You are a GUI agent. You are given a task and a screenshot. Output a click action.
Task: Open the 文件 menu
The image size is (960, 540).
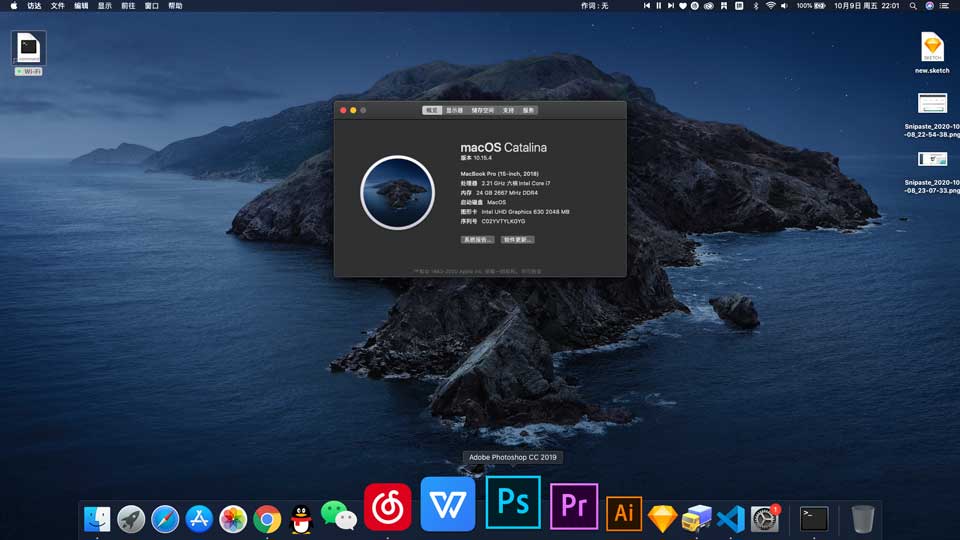point(58,6)
